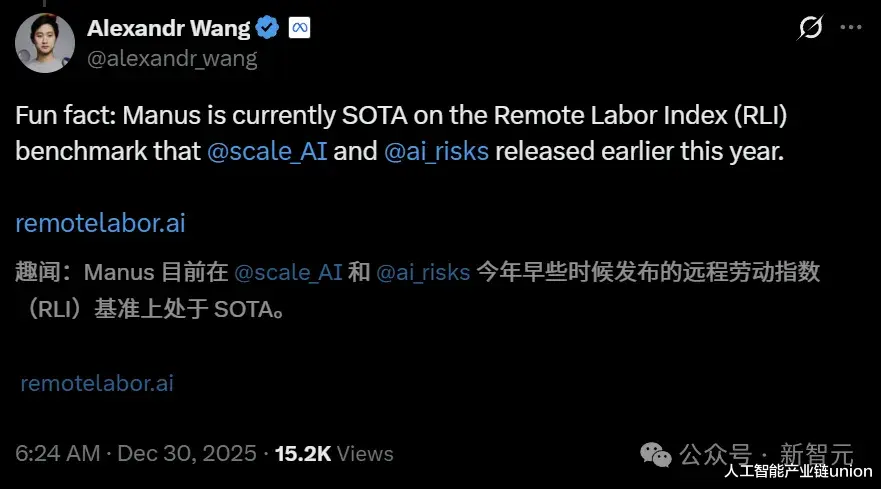Click @ai_risks in the Chinese translation
This screenshot has height=489, width=881.
click(423, 272)
